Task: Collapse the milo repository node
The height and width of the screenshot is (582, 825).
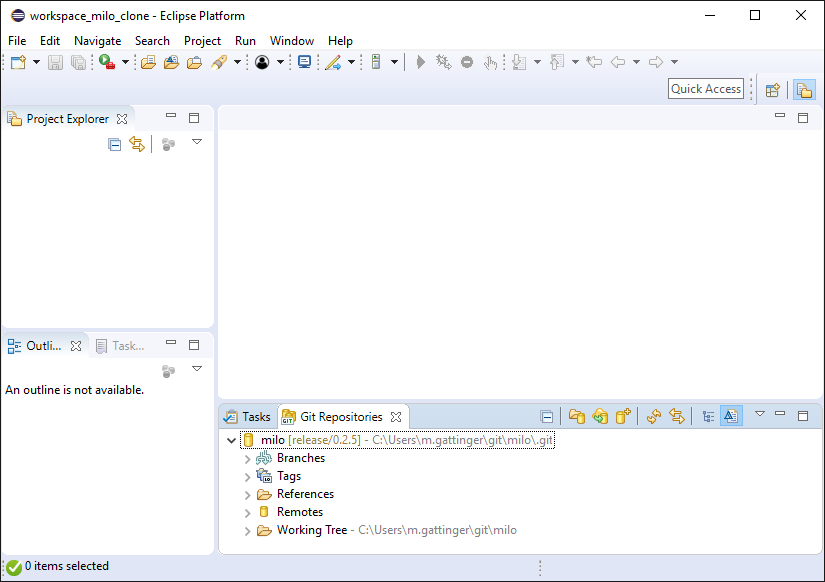Action: 232,441
